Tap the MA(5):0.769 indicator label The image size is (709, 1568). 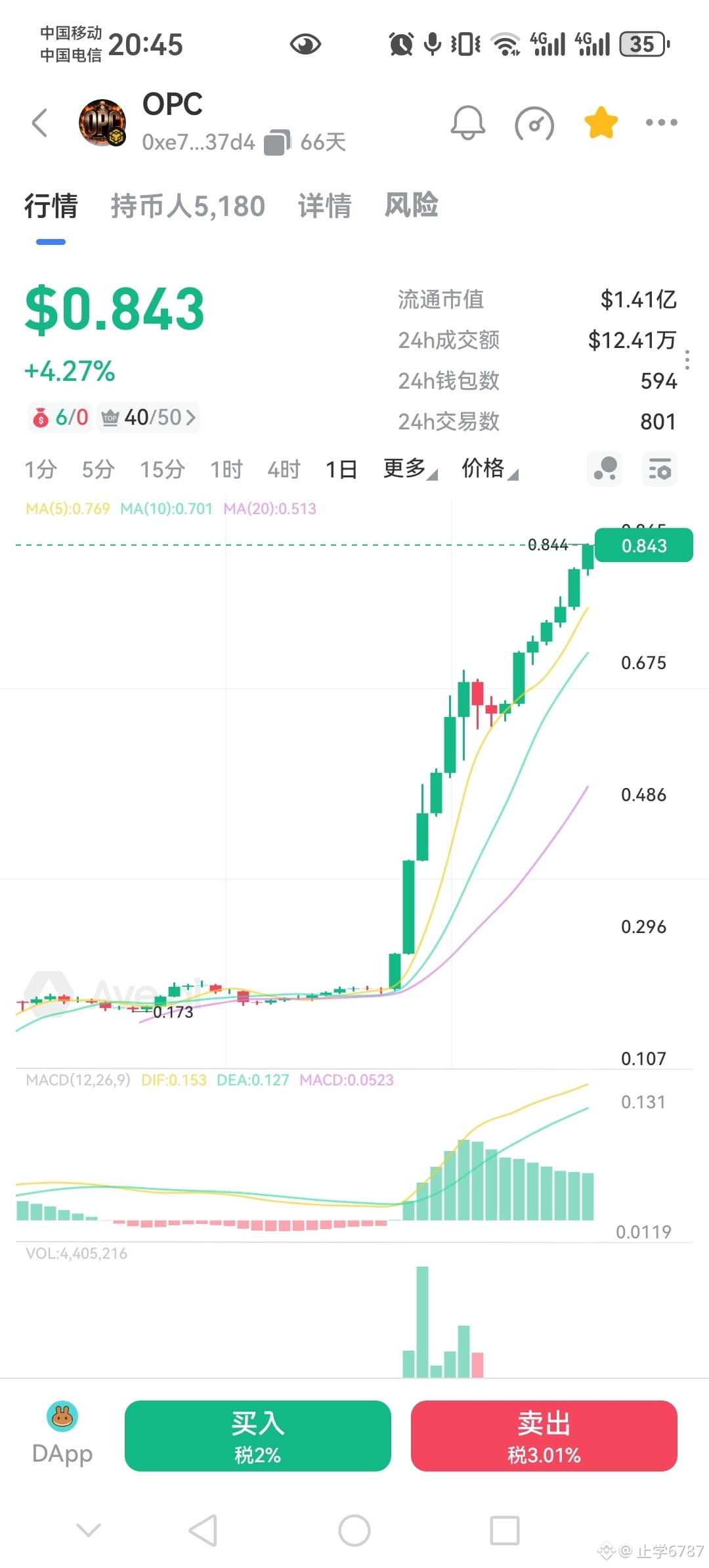pyautogui.click(x=68, y=509)
